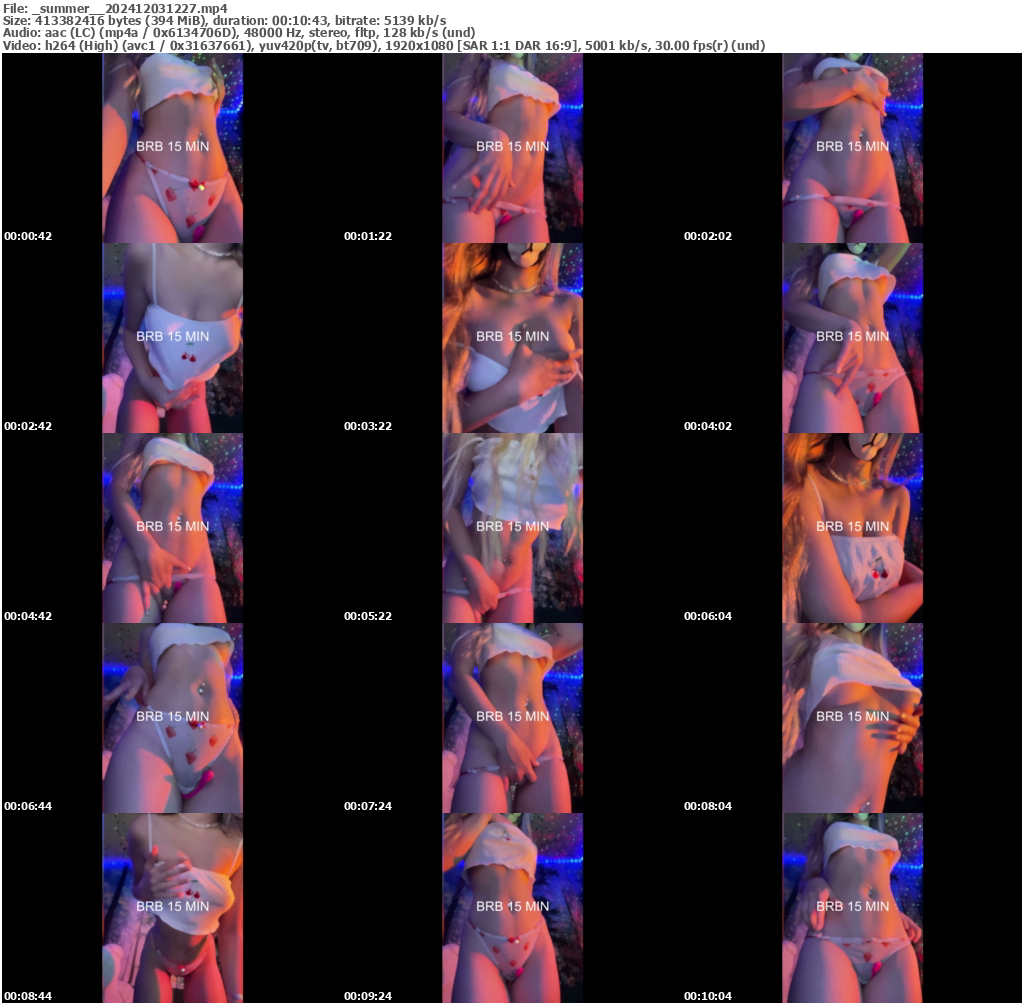
Task: Open the thumbnail at 00:08:04
Action: [852, 717]
